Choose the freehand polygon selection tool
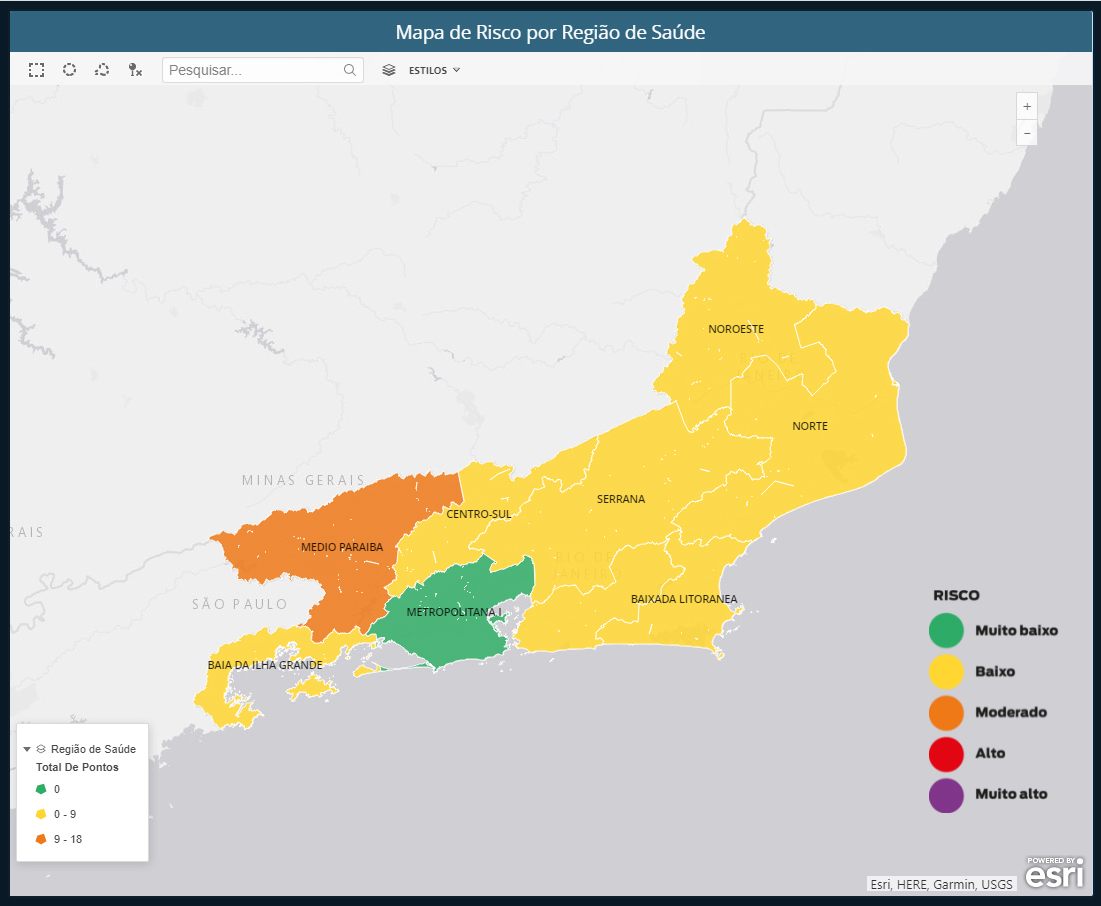The width and height of the screenshot is (1101, 906). pos(102,70)
